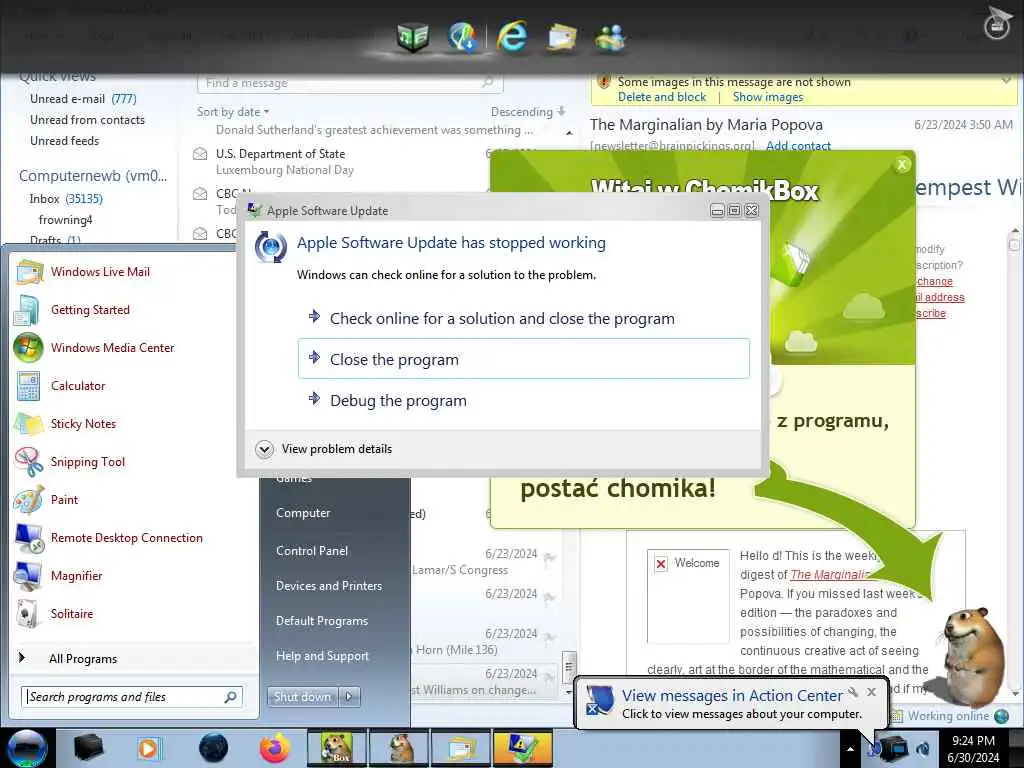Switch to the hamster taskbar button
Screen dimensions: 1024x768
pos(399,748)
